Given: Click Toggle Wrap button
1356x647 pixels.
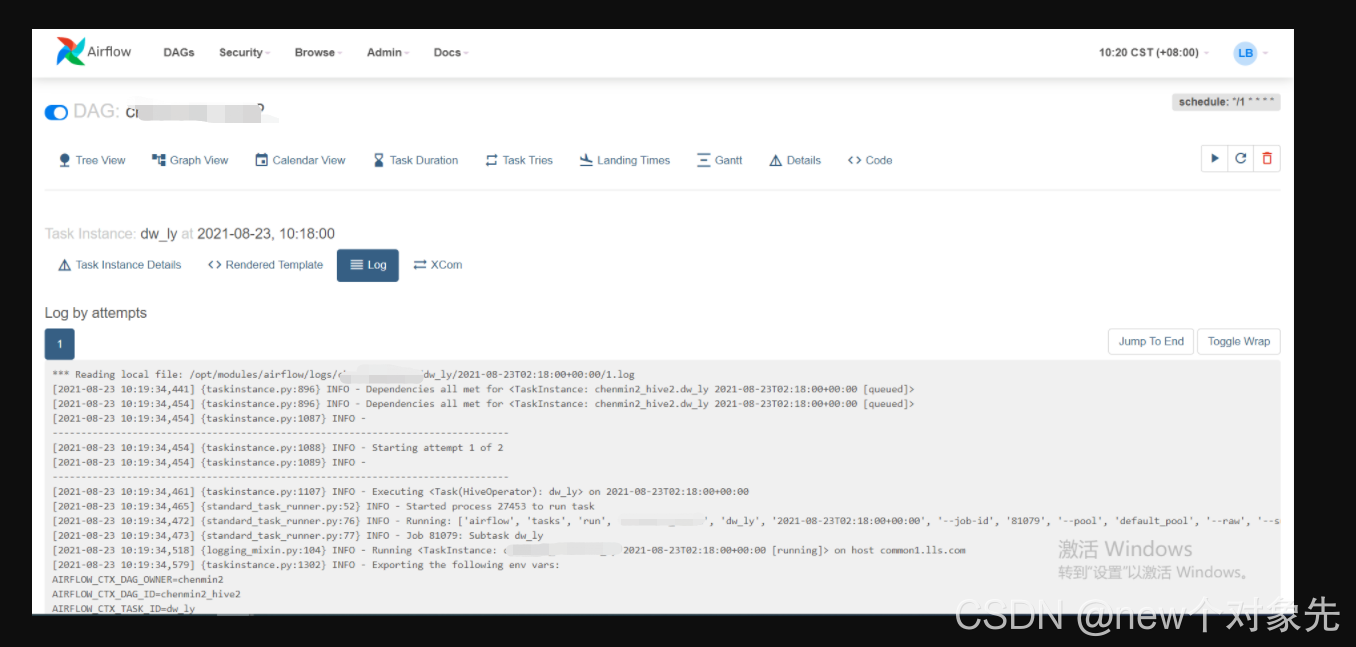Looking at the screenshot, I should 1238,341.
